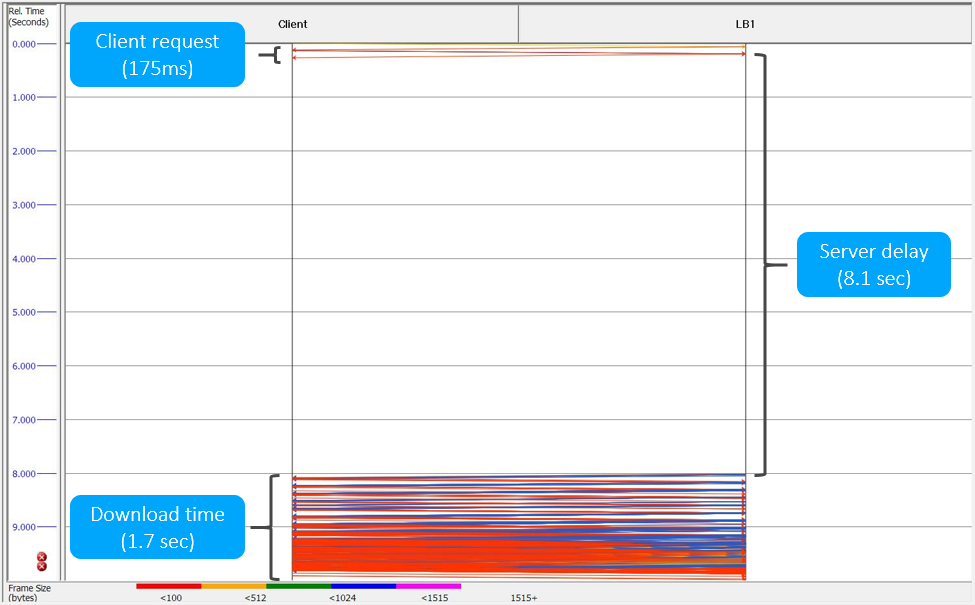This screenshot has width=975, height=605.
Task: Select the lower red error marker icon
Action: point(42,566)
